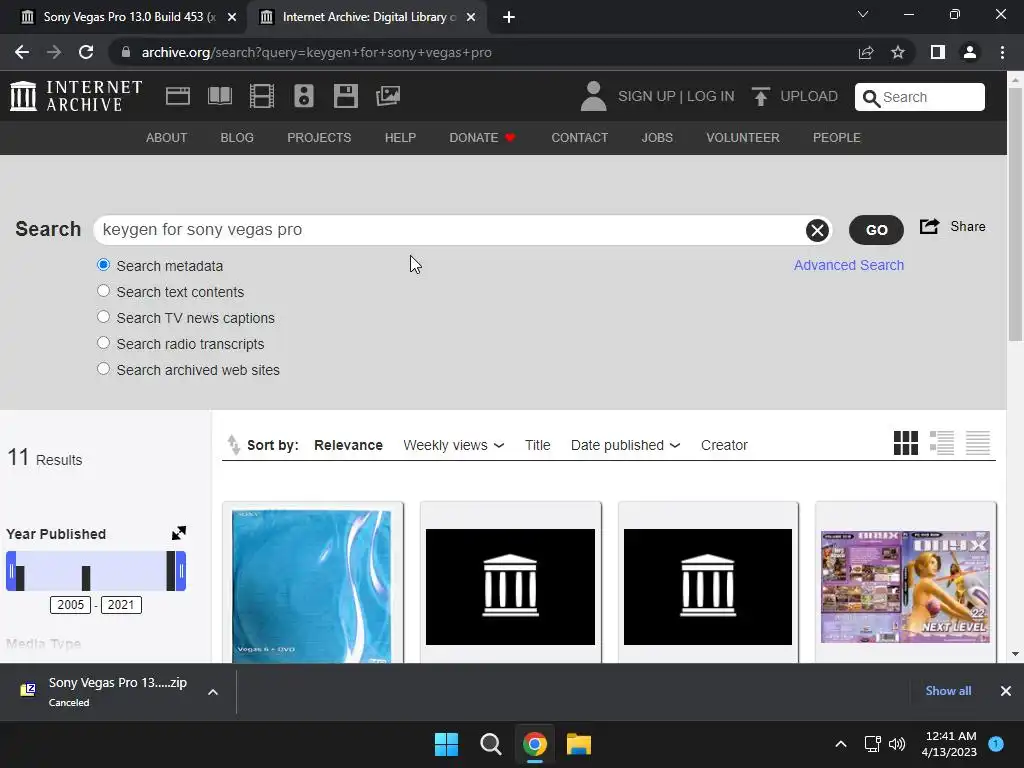Open the Images icon in the nav bar

tap(388, 96)
